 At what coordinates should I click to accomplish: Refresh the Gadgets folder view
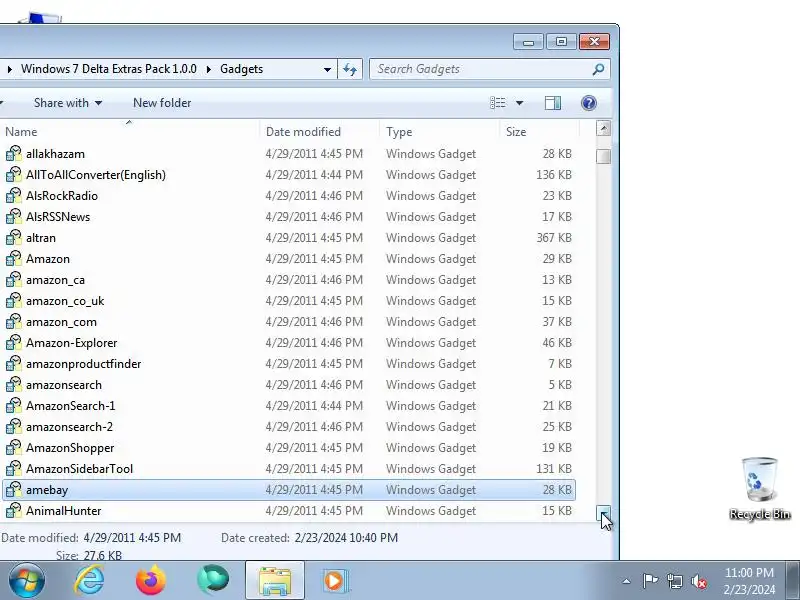pos(350,69)
